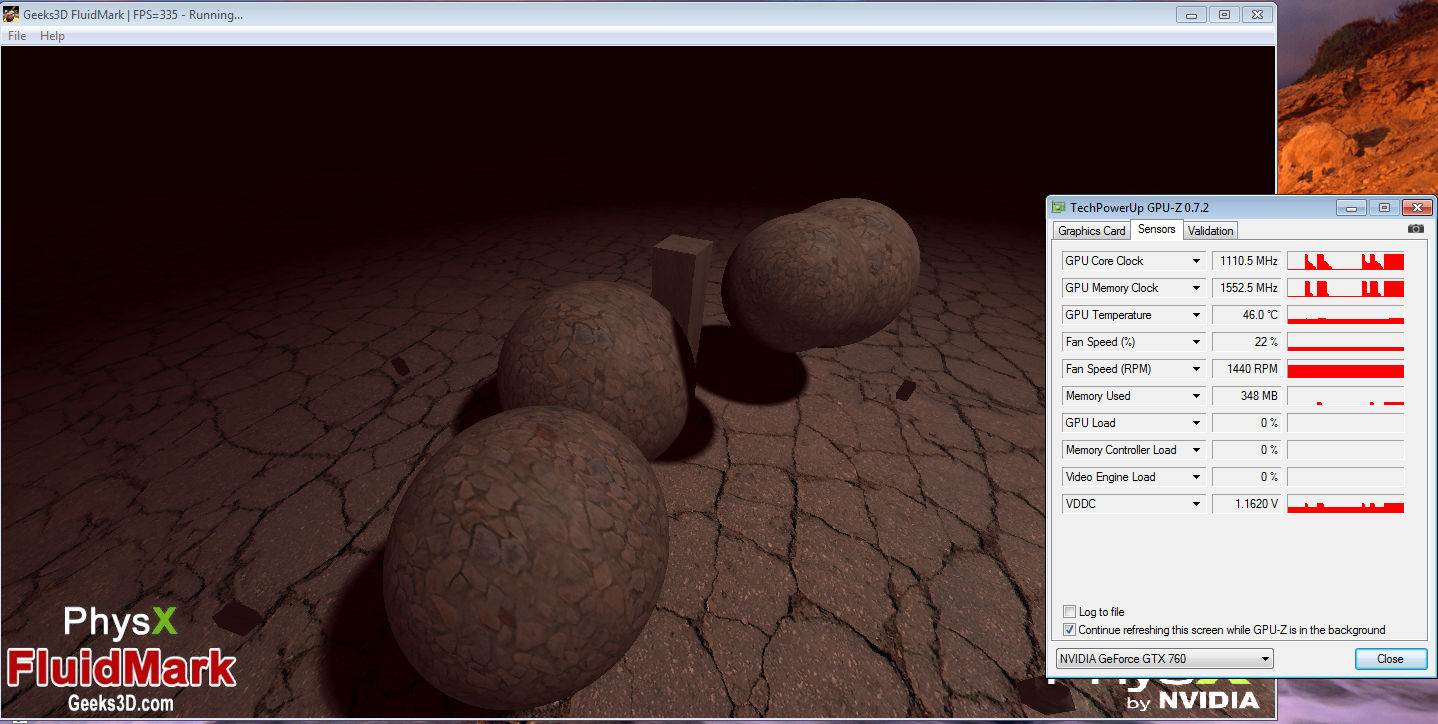Minimize the FluidMark window
The width and height of the screenshot is (1438, 724).
[x=1190, y=14]
